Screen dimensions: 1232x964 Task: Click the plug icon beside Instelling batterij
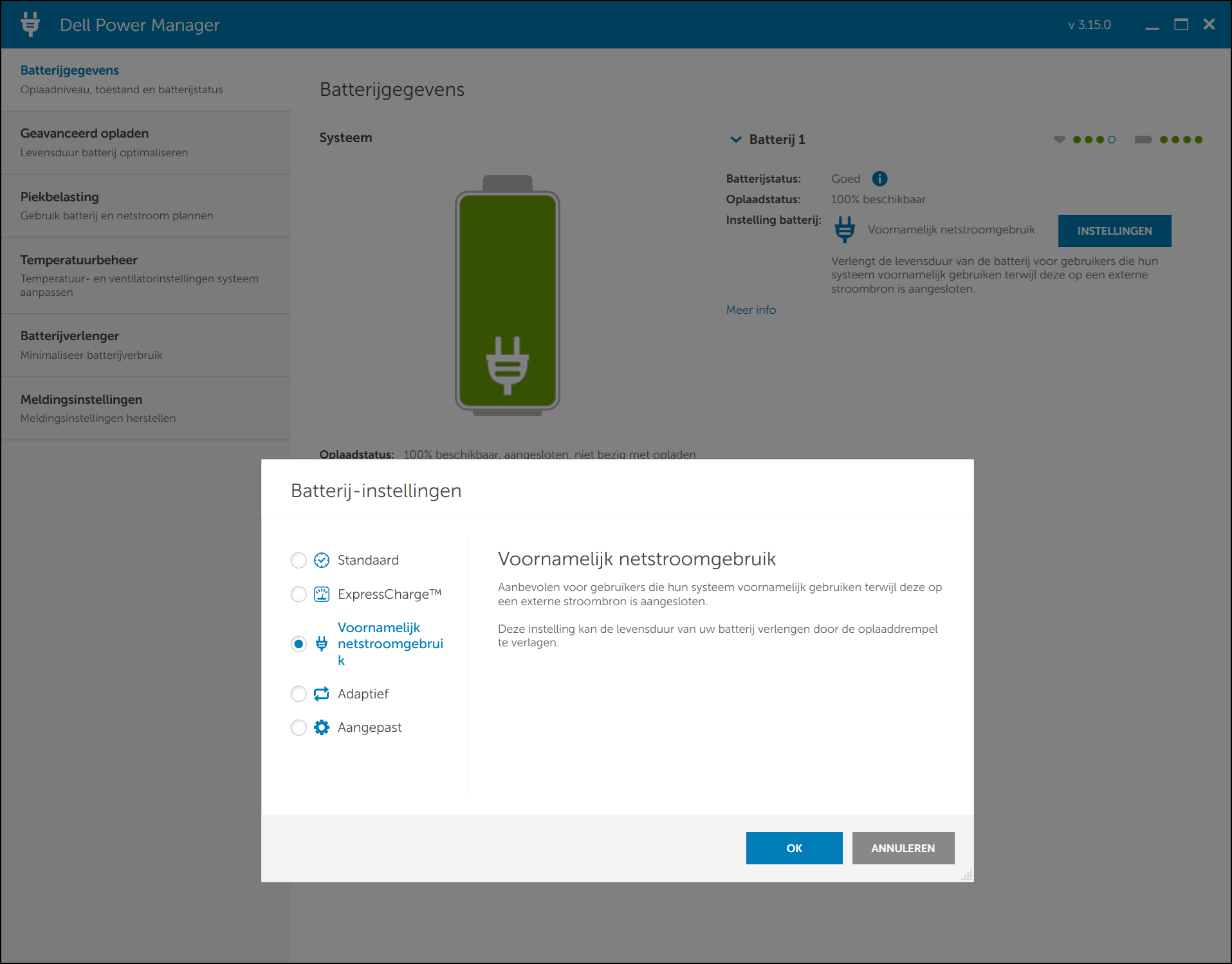click(845, 230)
